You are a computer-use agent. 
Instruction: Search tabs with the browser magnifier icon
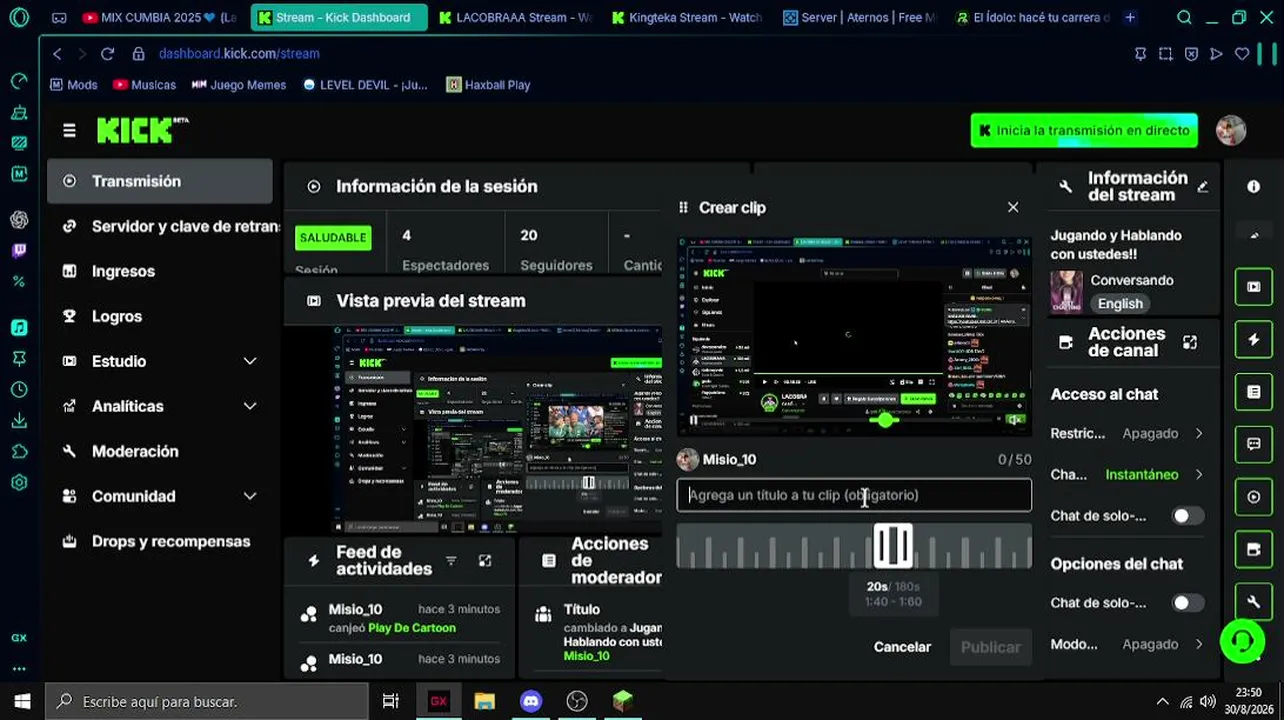(x=1184, y=17)
